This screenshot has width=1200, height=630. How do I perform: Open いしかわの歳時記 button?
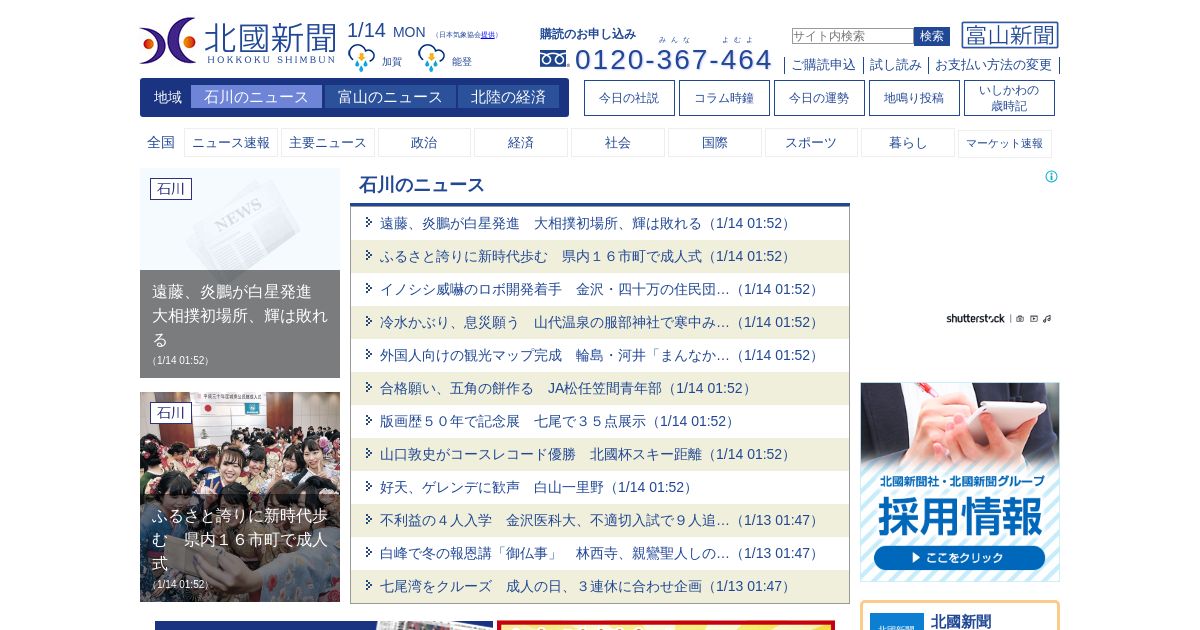coord(1009,98)
